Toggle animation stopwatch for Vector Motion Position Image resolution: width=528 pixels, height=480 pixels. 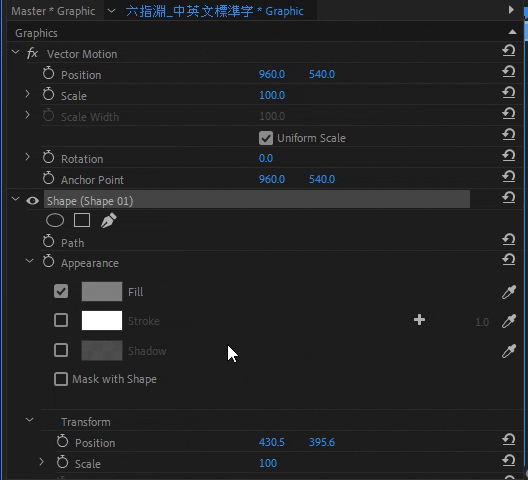[48, 73]
